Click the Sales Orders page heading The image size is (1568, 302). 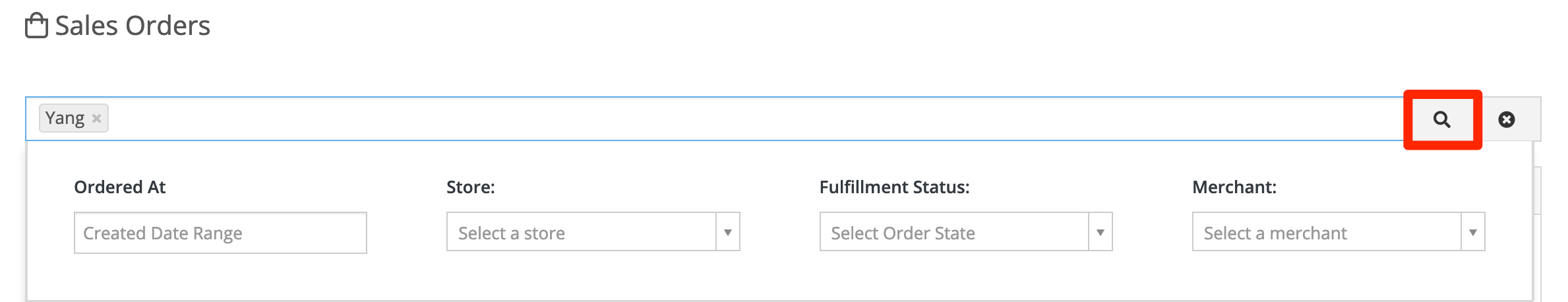tap(133, 26)
